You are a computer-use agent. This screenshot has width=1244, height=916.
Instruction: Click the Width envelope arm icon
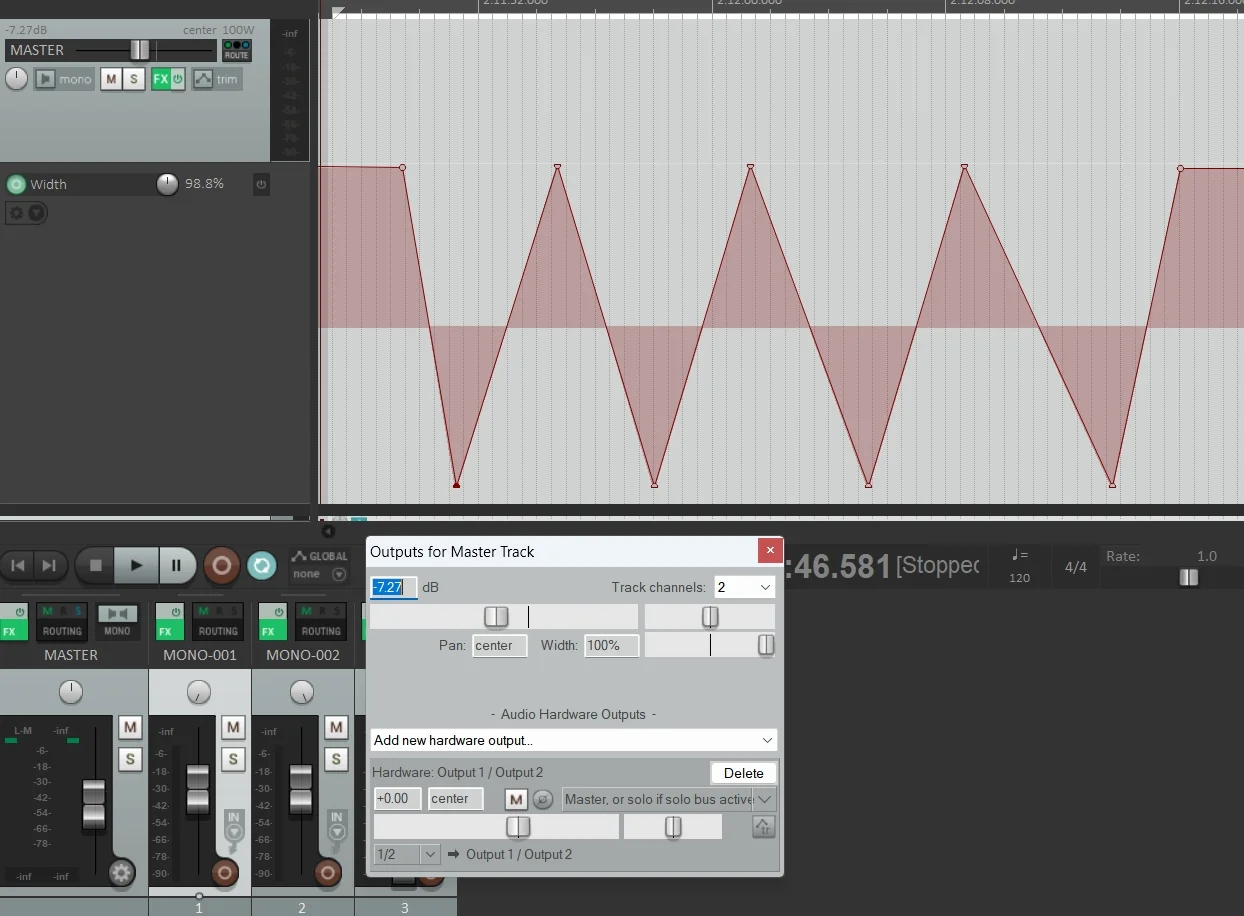(16, 184)
